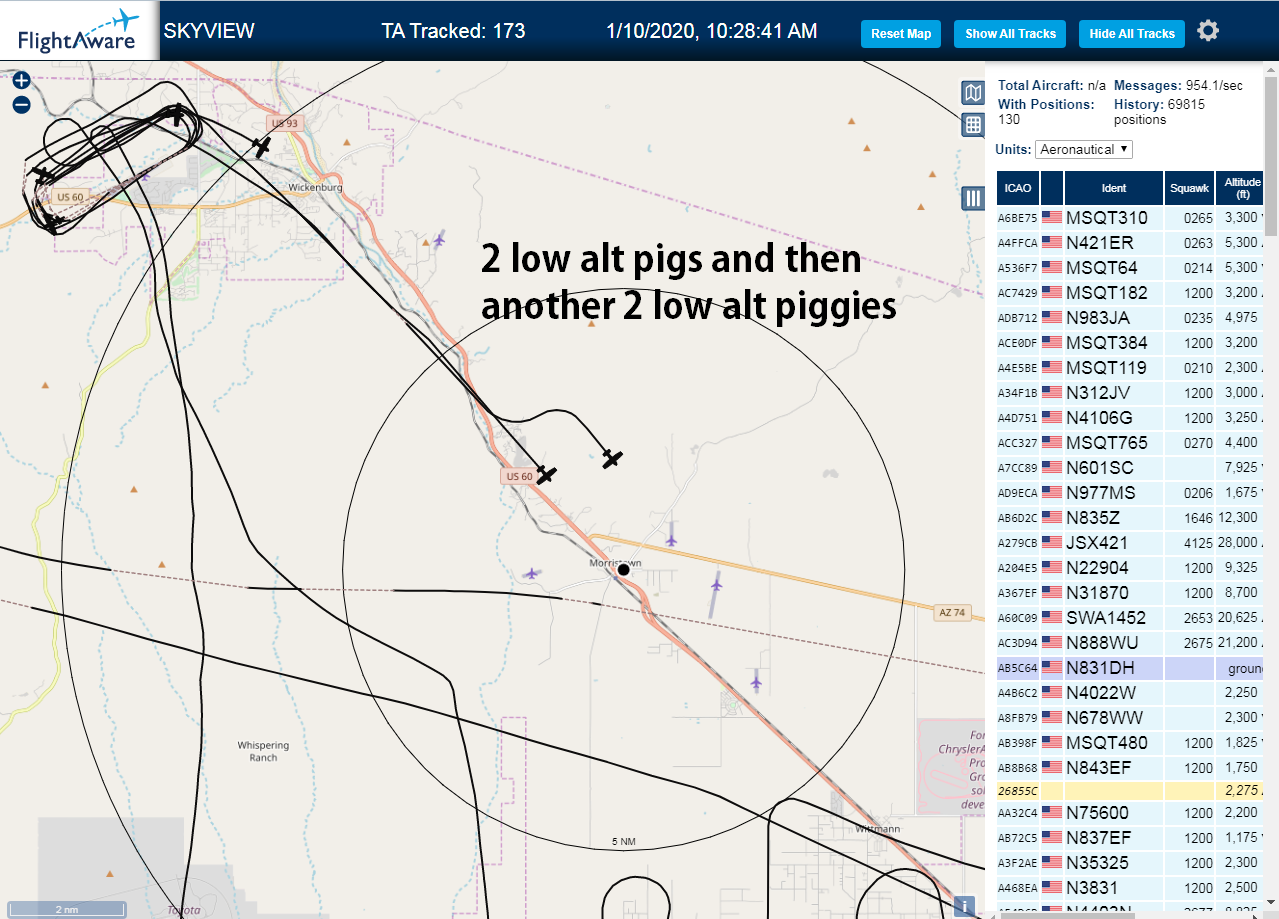Click the FlightAware logo
This screenshot has width=1279, height=919.
tap(79, 31)
